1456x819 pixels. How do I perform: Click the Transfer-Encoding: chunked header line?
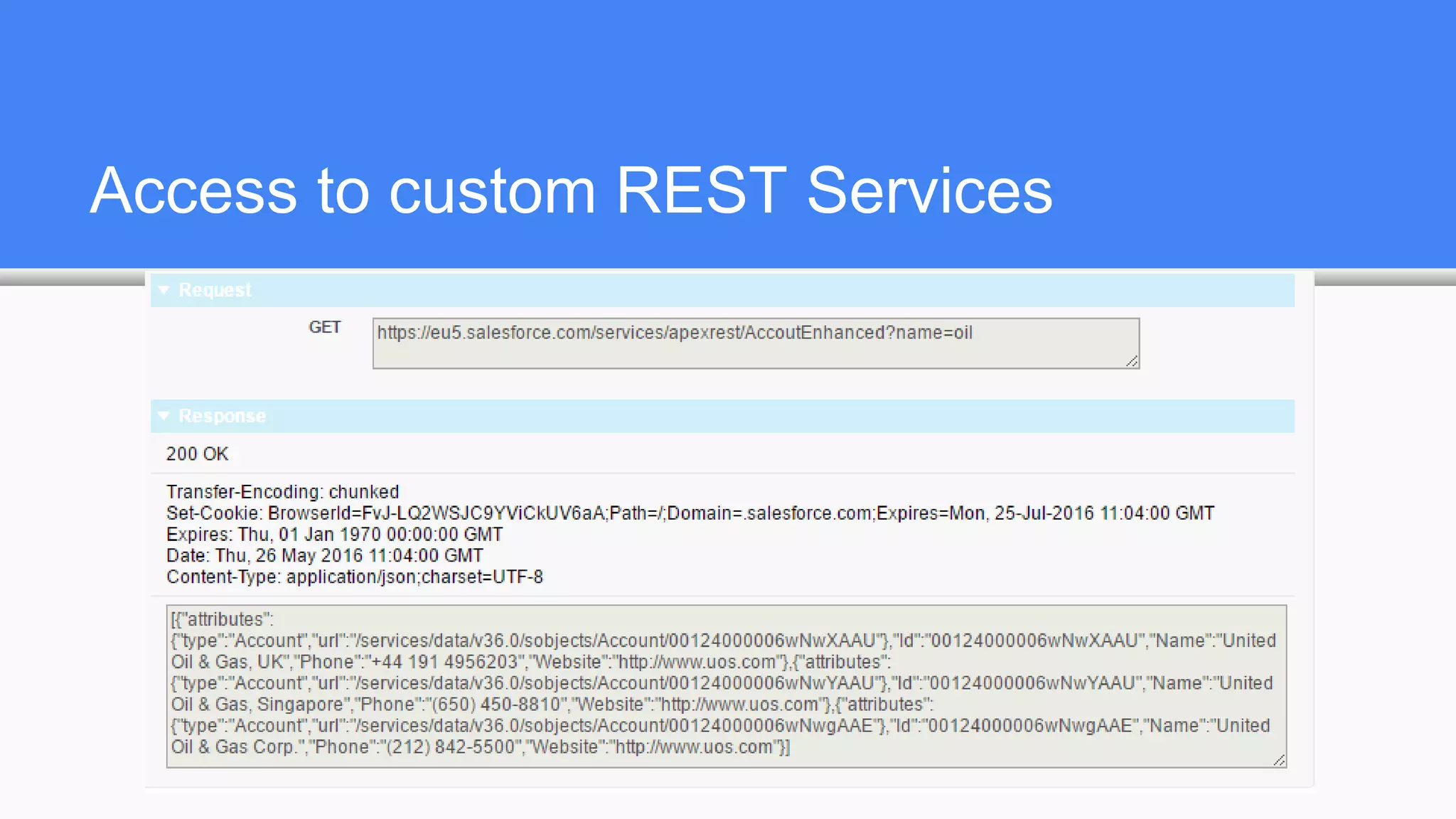click(282, 492)
